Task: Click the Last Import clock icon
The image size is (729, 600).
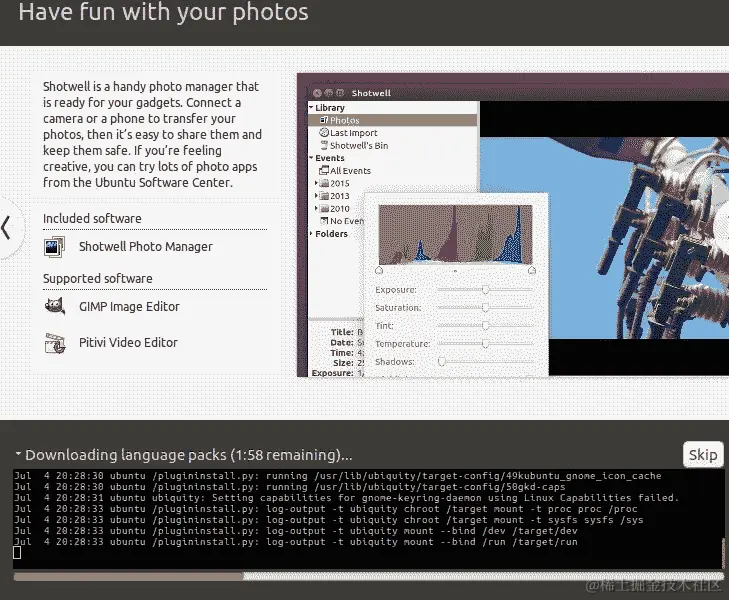Action: 324,132
